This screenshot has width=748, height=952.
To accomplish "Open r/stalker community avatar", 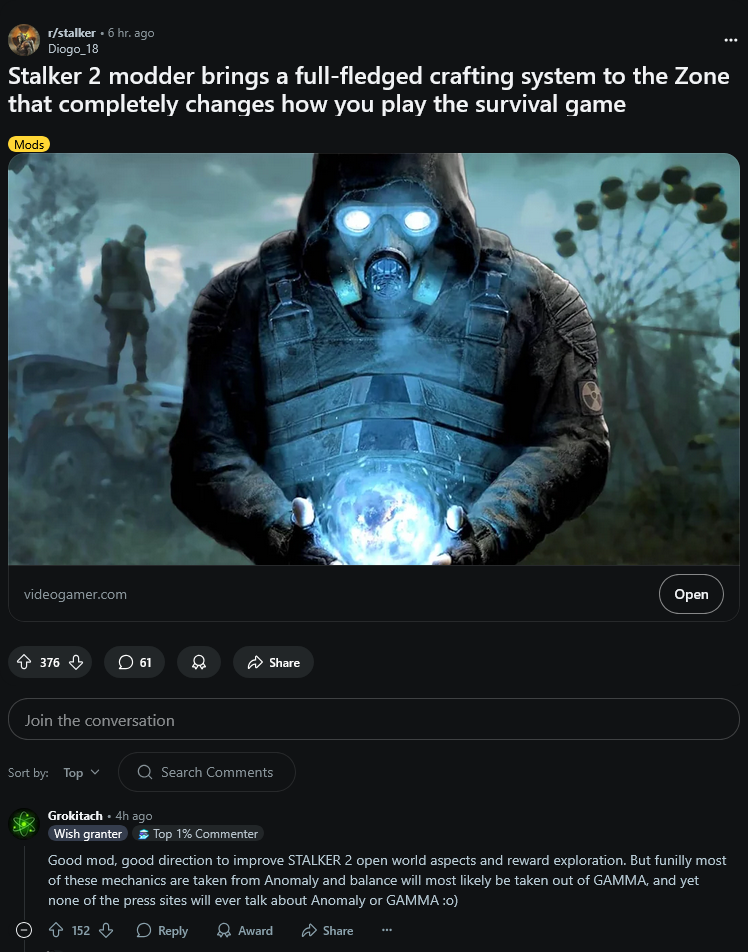I will (x=24, y=40).
